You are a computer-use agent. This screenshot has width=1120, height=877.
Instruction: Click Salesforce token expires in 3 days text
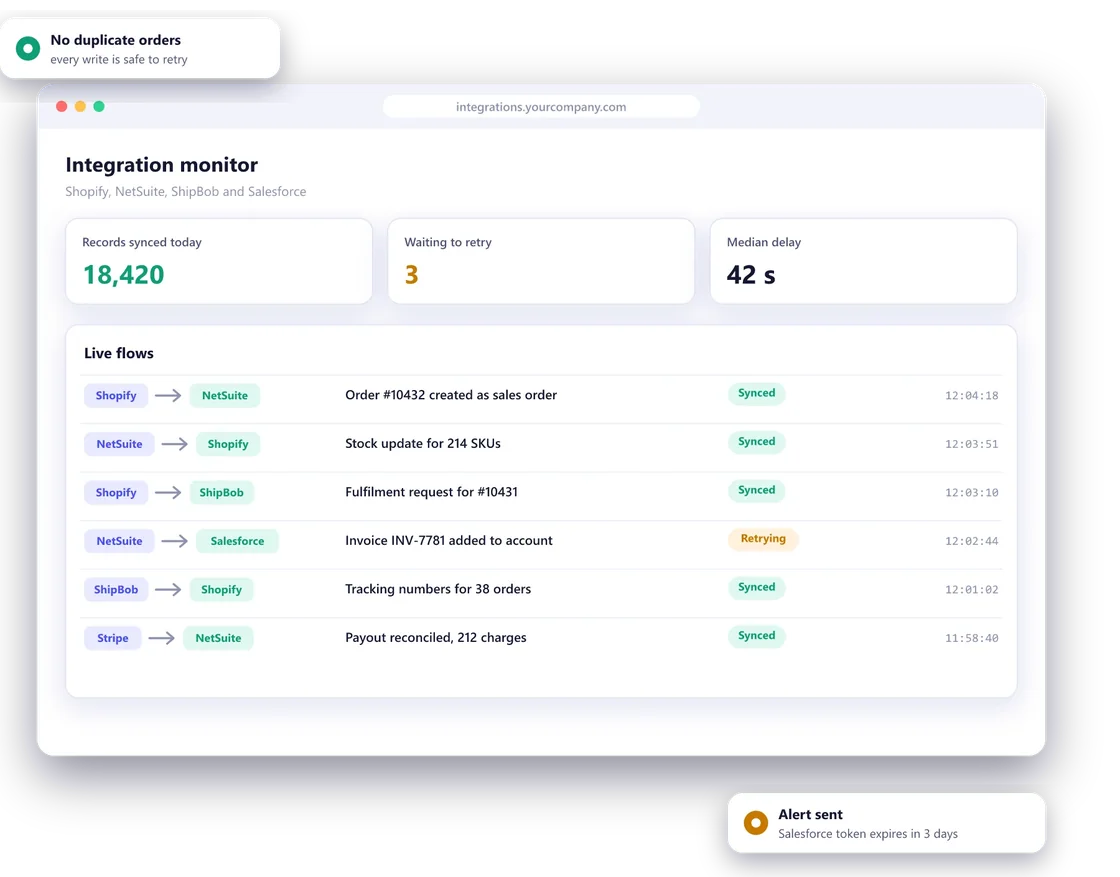coord(868,834)
